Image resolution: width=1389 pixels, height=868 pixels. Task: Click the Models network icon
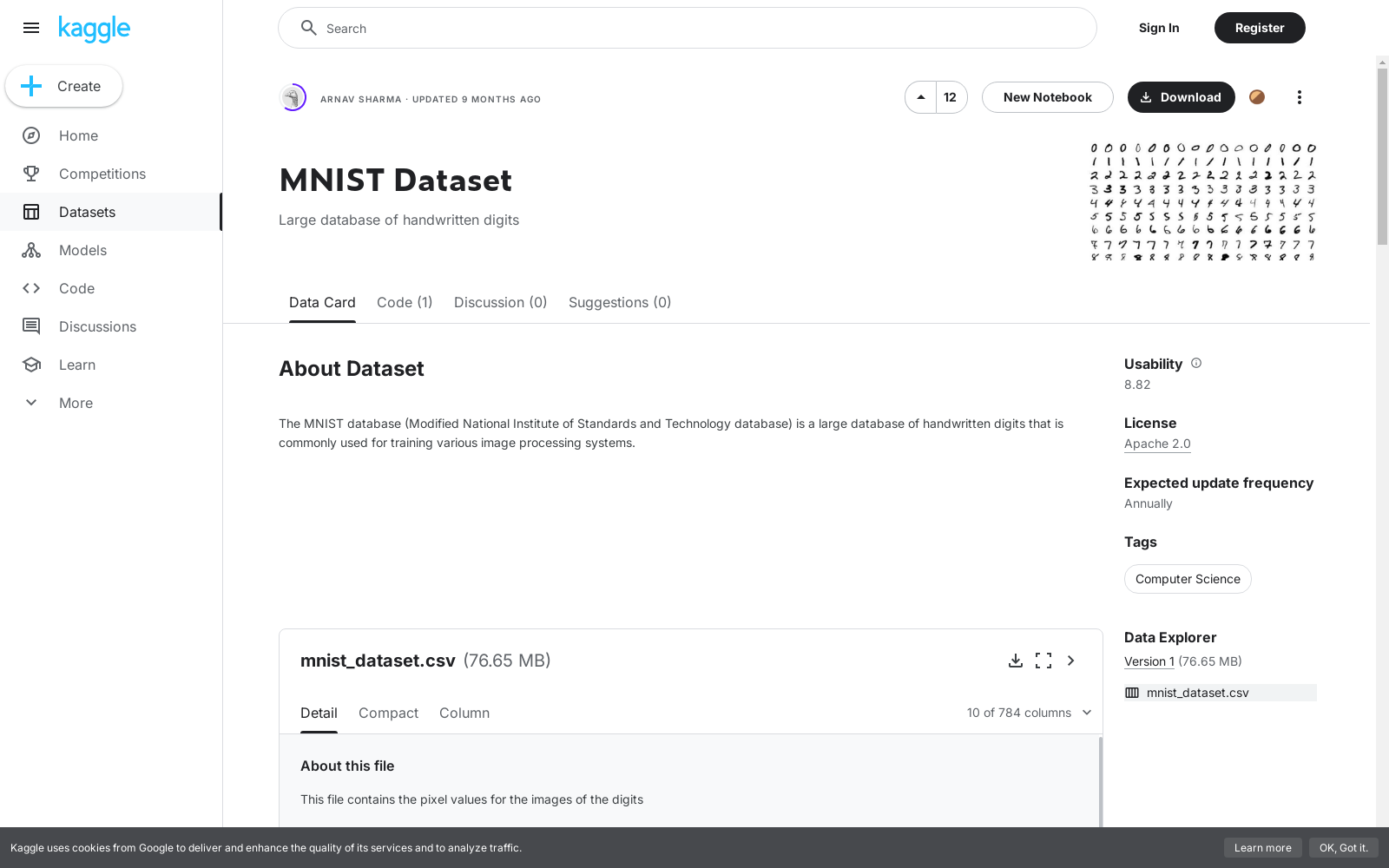[31, 250]
